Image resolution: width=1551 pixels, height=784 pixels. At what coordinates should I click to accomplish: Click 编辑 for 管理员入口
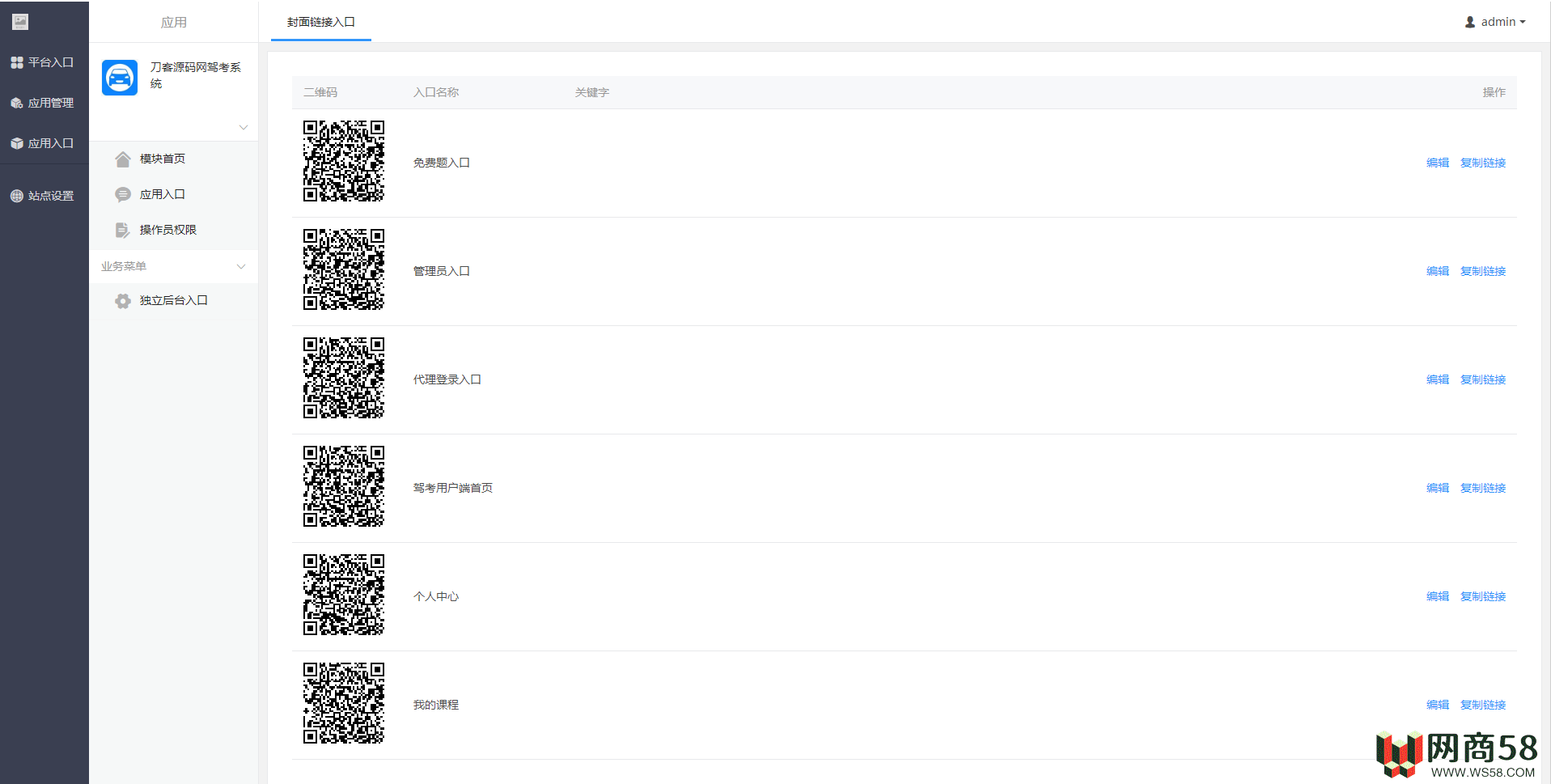coord(1438,271)
